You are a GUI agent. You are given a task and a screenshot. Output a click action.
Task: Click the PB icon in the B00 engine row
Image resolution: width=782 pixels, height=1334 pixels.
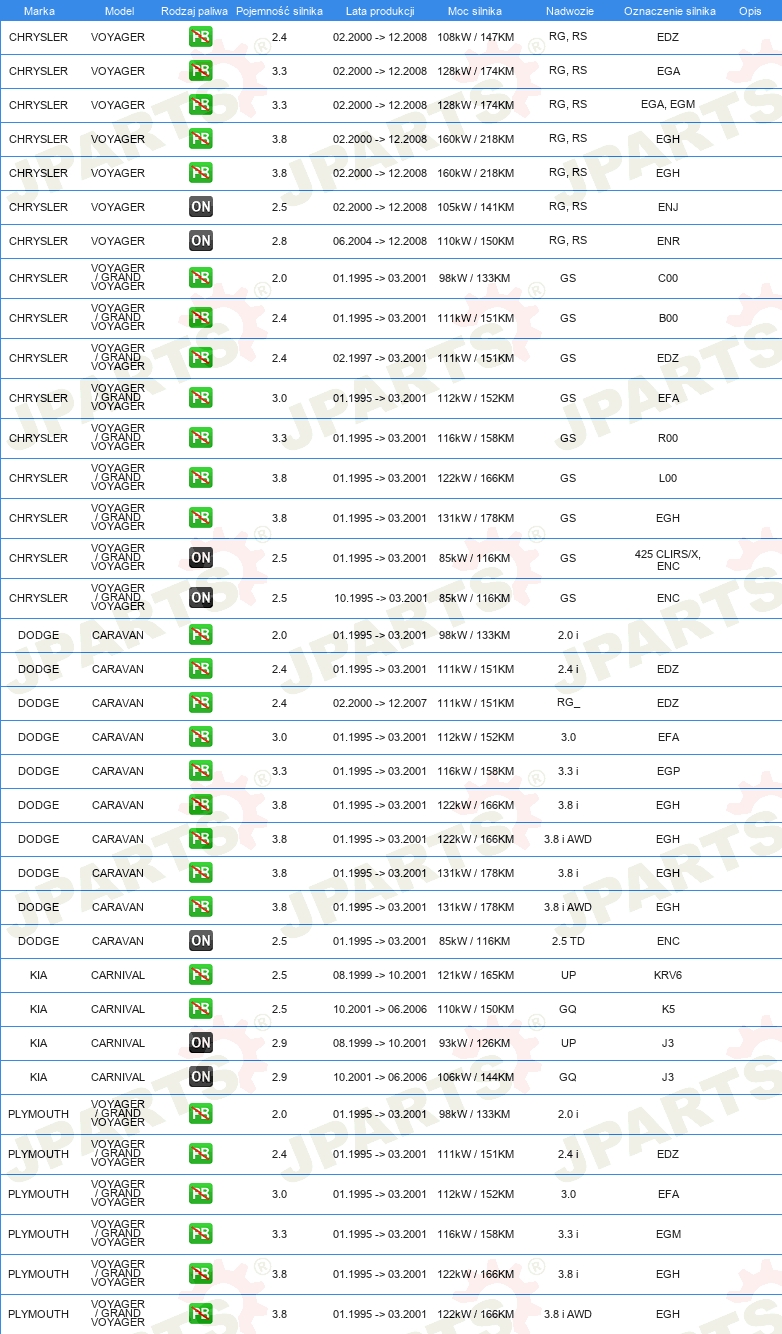coord(201,318)
